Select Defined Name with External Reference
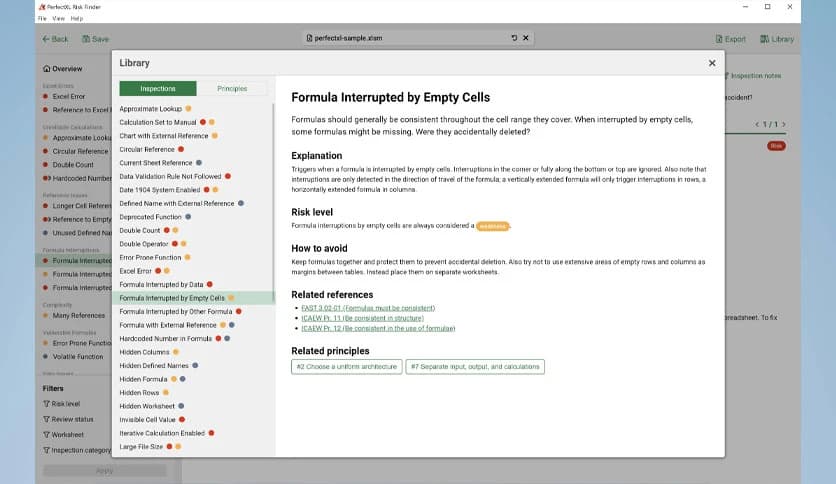 [x=181, y=204]
